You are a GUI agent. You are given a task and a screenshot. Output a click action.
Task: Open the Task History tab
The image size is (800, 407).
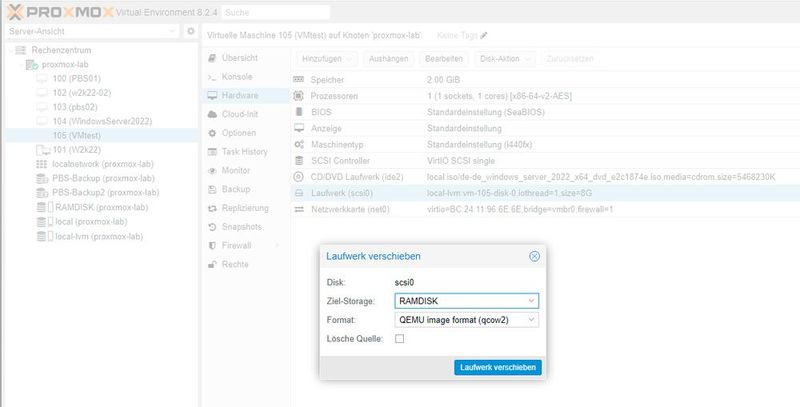pyautogui.click(x=246, y=152)
